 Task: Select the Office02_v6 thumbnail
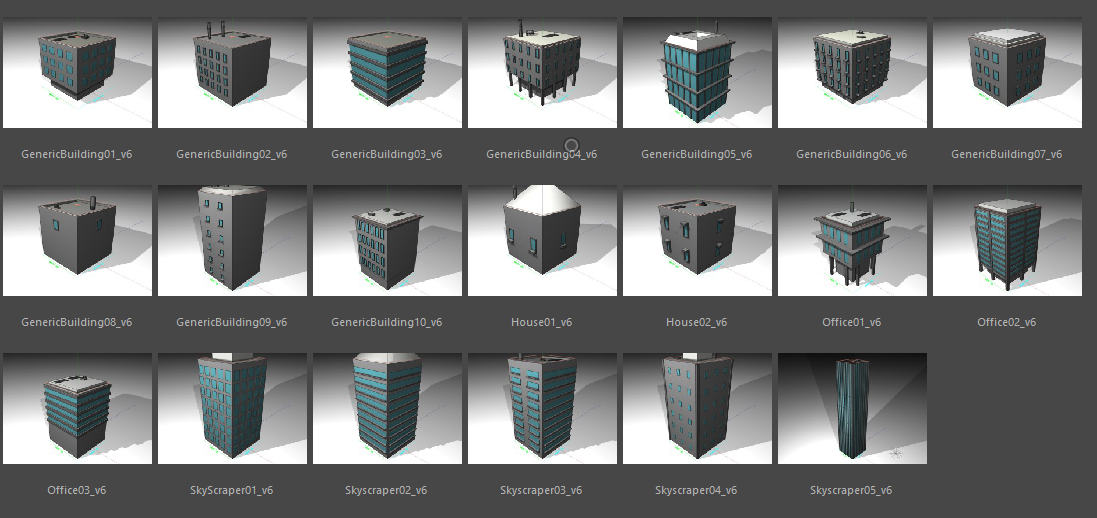pyautogui.click(x=1007, y=240)
